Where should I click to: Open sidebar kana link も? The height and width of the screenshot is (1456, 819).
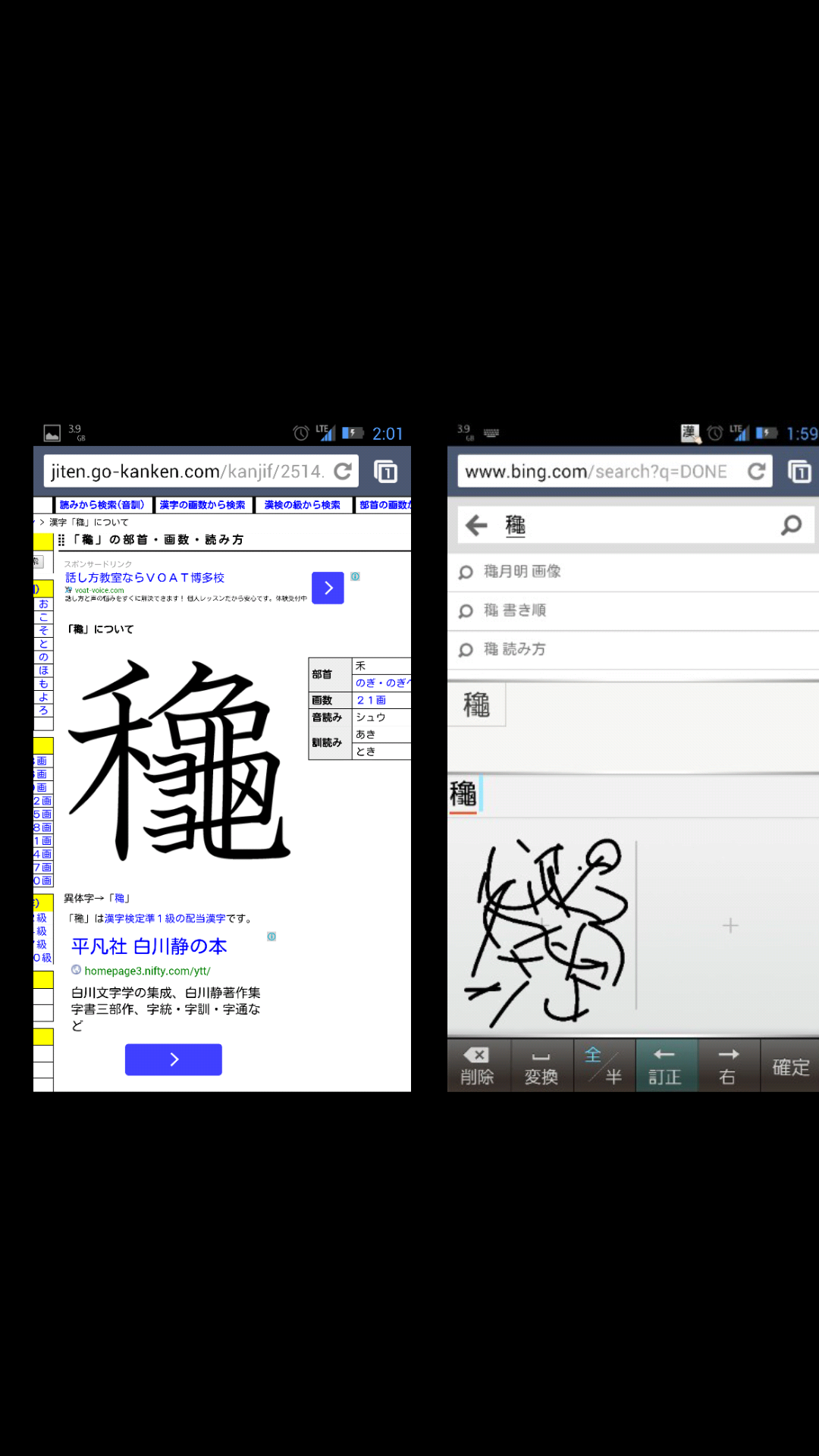click(x=43, y=684)
